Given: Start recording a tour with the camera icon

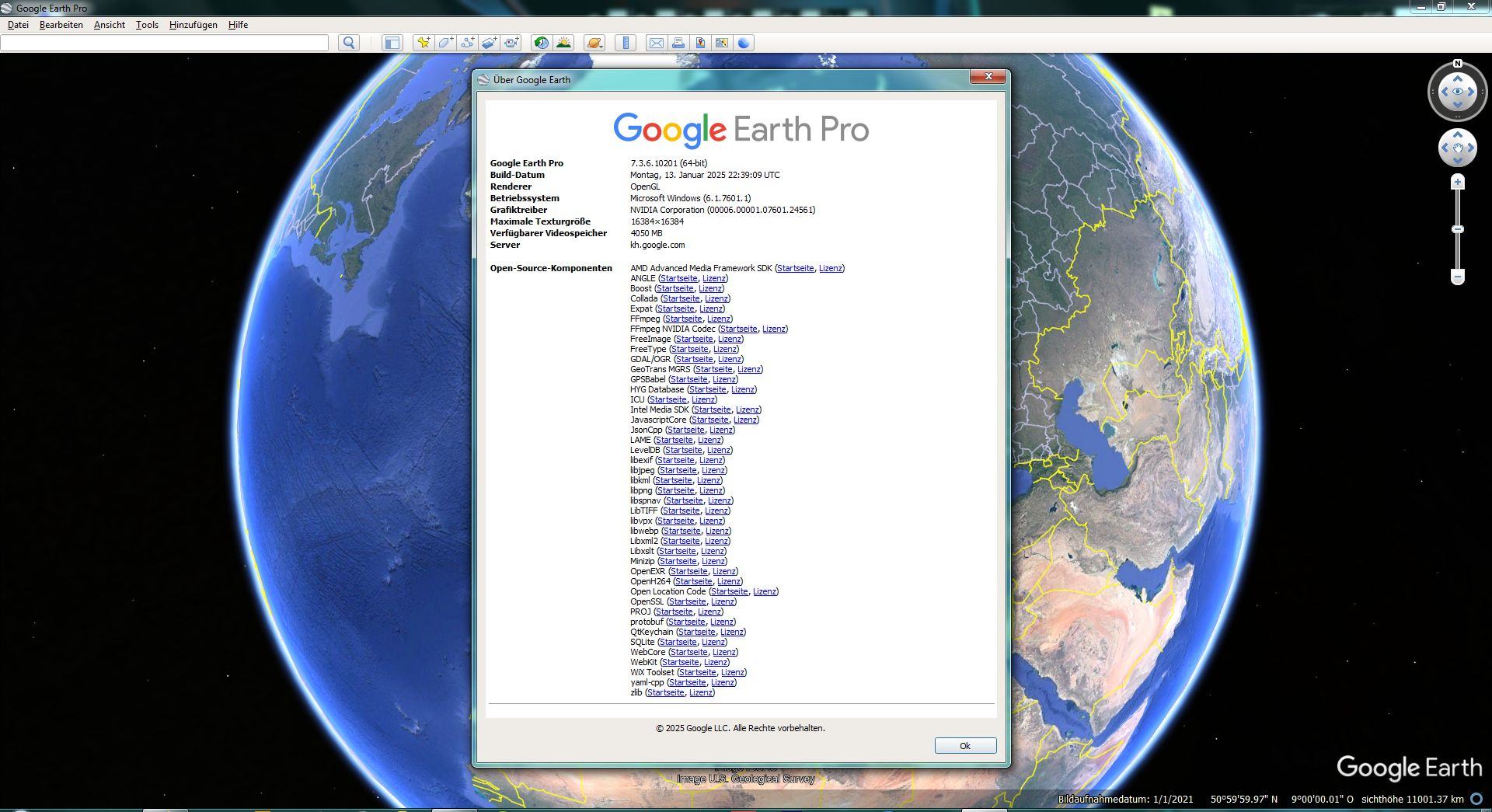Looking at the screenshot, I should point(511,43).
